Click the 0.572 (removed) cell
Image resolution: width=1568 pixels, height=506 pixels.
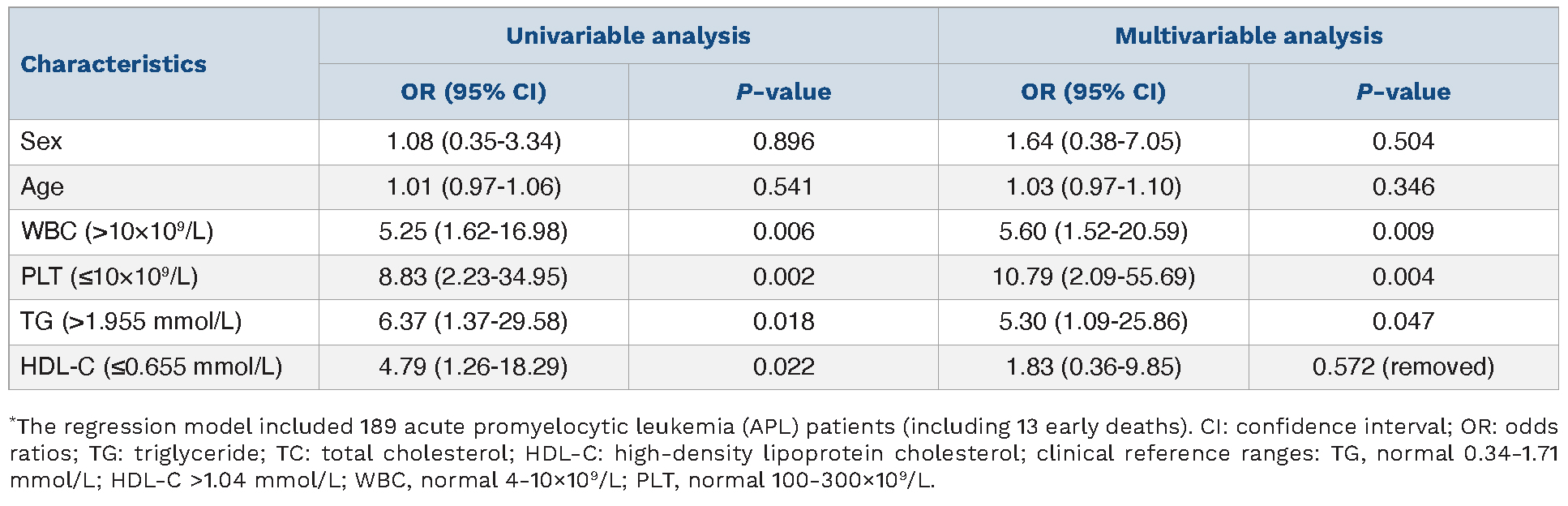pyautogui.click(x=1403, y=367)
